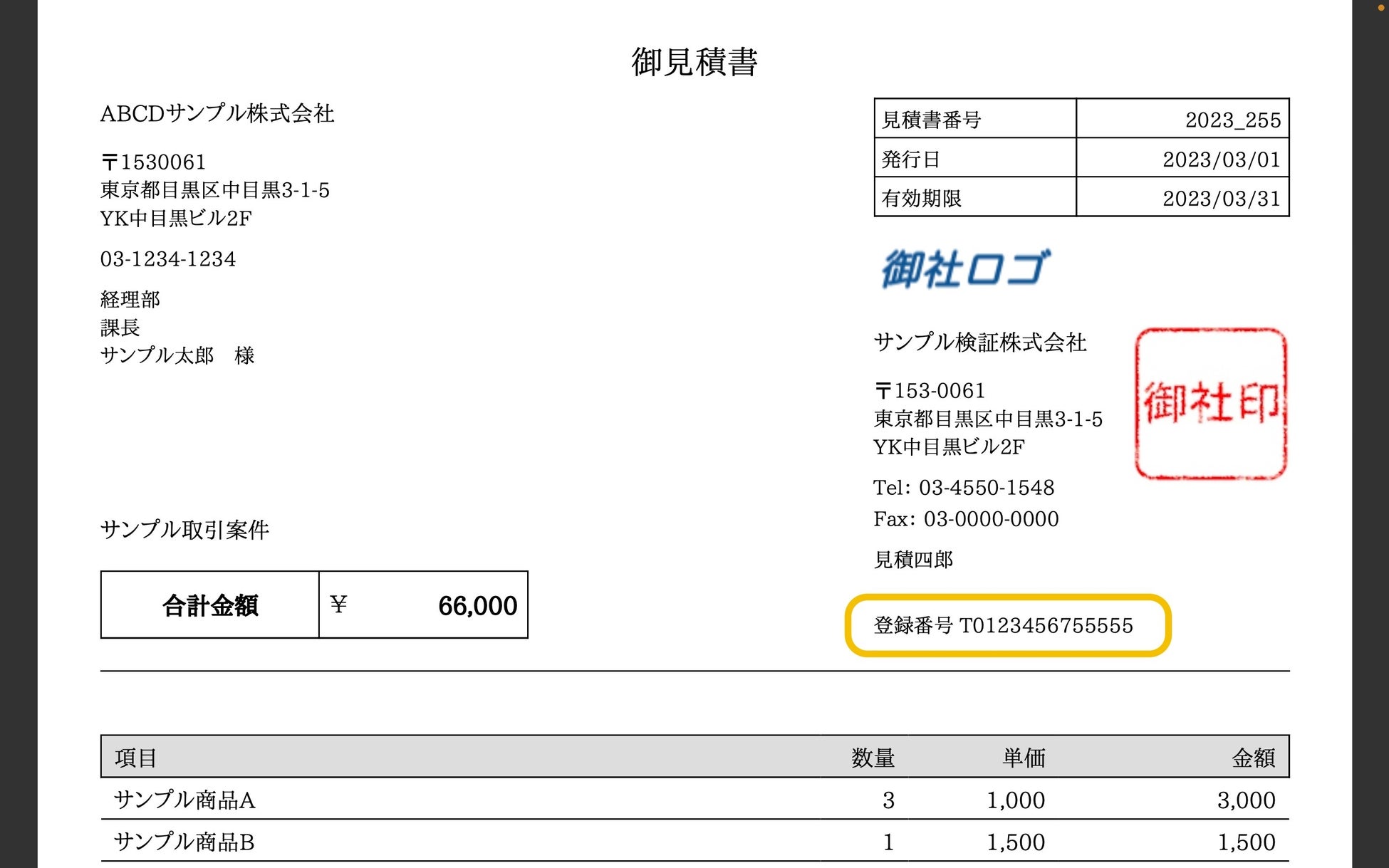Click the 66,000 total amount value
The width and height of the screenshot is (1389, 868).
477,606
